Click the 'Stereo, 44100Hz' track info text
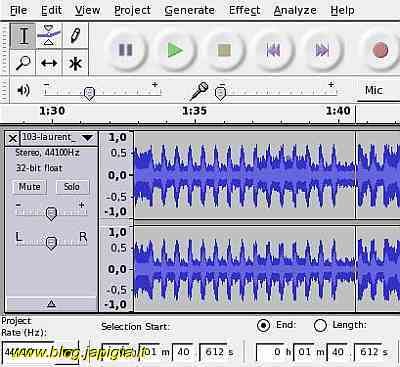 (47, 153)
